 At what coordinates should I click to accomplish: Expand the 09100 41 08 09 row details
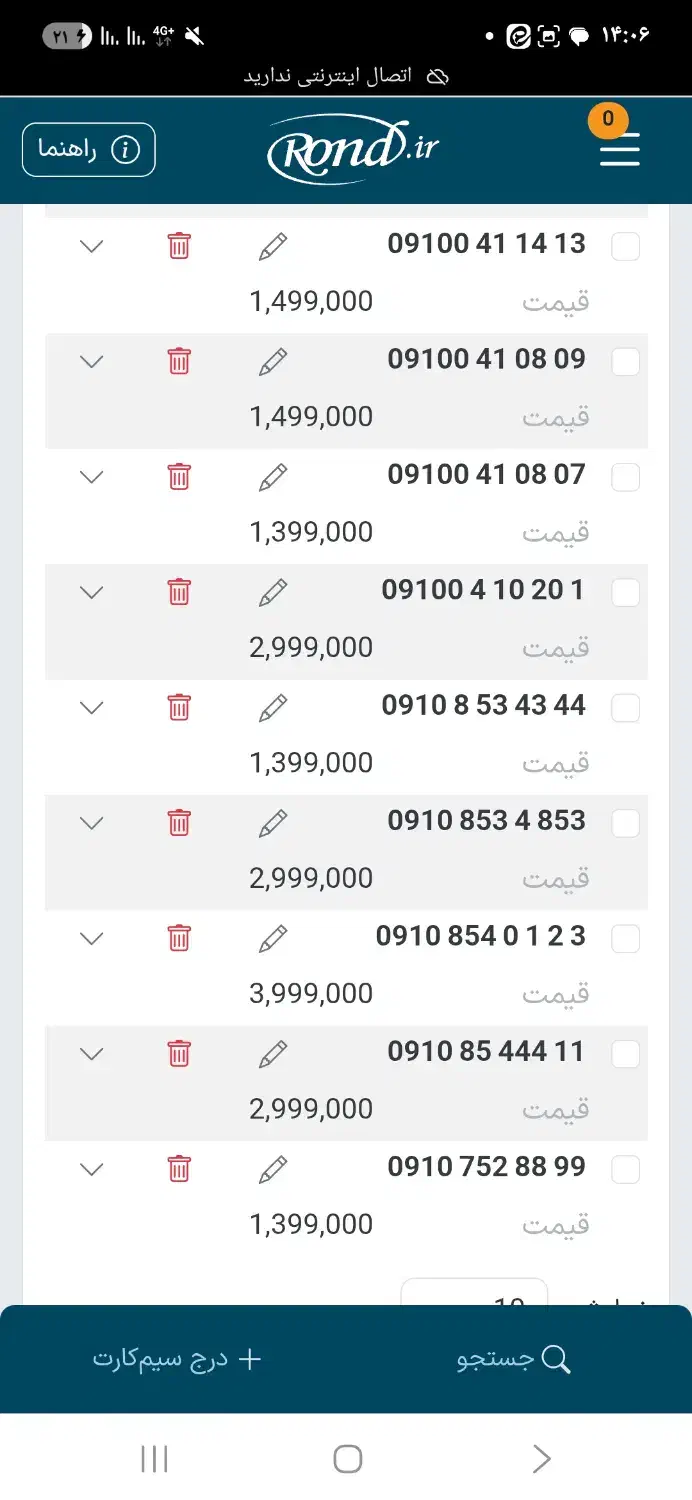pyautogui.click(x=91, y=361)
